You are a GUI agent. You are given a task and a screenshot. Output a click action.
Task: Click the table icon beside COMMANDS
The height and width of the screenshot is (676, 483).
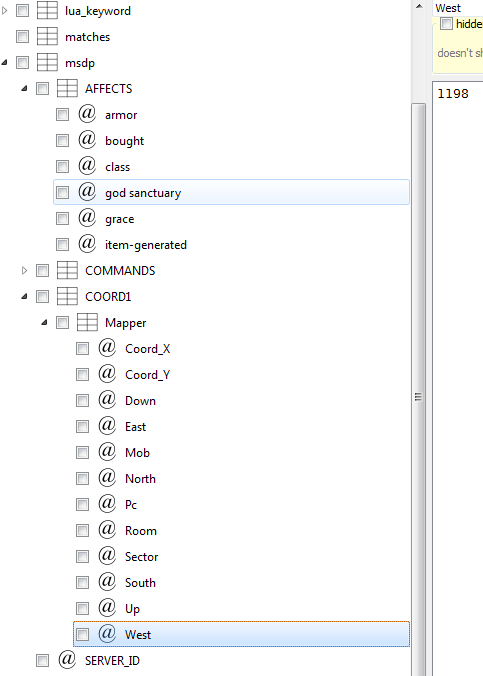[x=67, y=270]
